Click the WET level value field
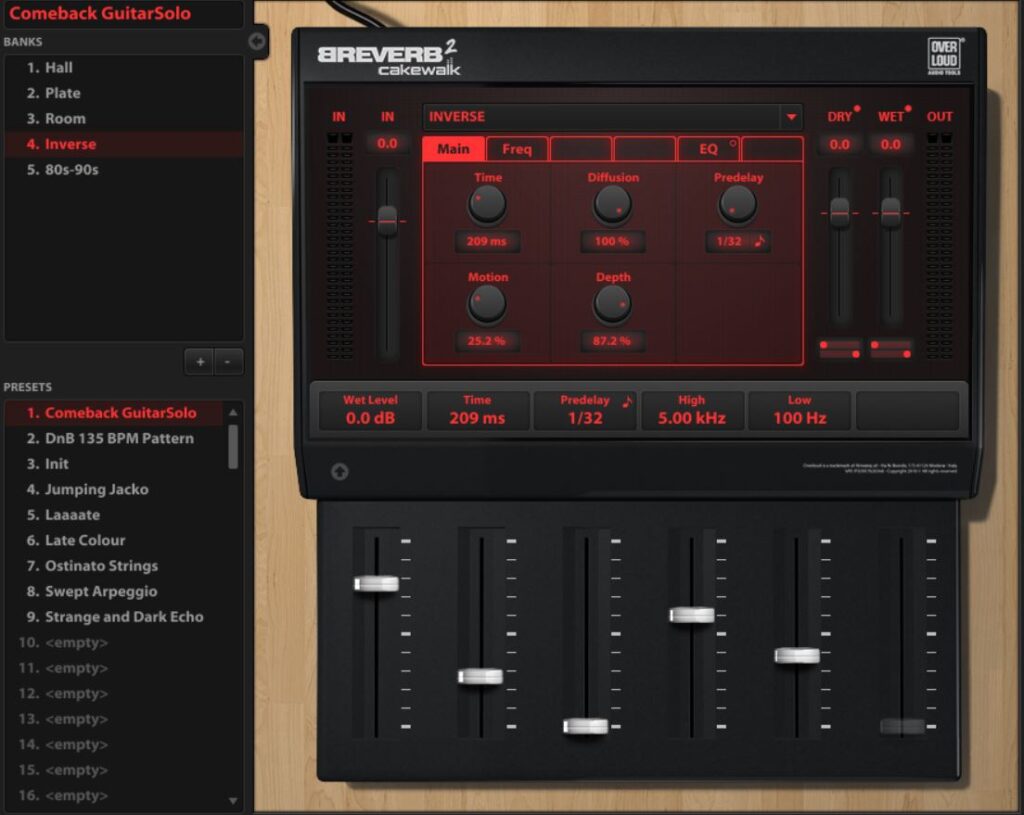Image resolution: width=1024 pixels, height=815 pixels. click(891, 144)
